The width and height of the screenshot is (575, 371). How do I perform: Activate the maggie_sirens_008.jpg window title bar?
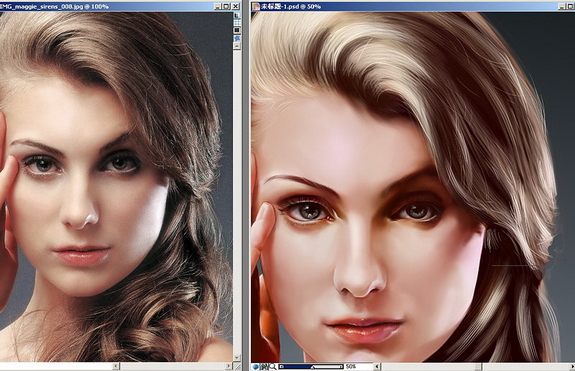tap(106, 6)
